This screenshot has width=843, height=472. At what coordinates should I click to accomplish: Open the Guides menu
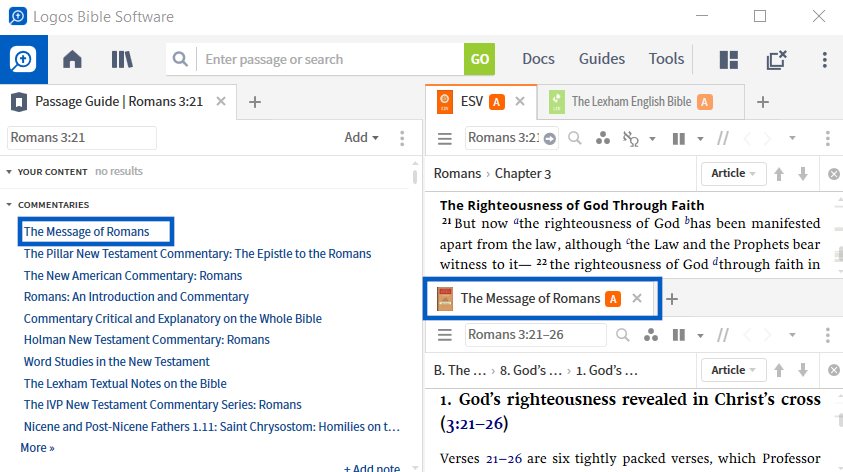(x=602, y=59)
